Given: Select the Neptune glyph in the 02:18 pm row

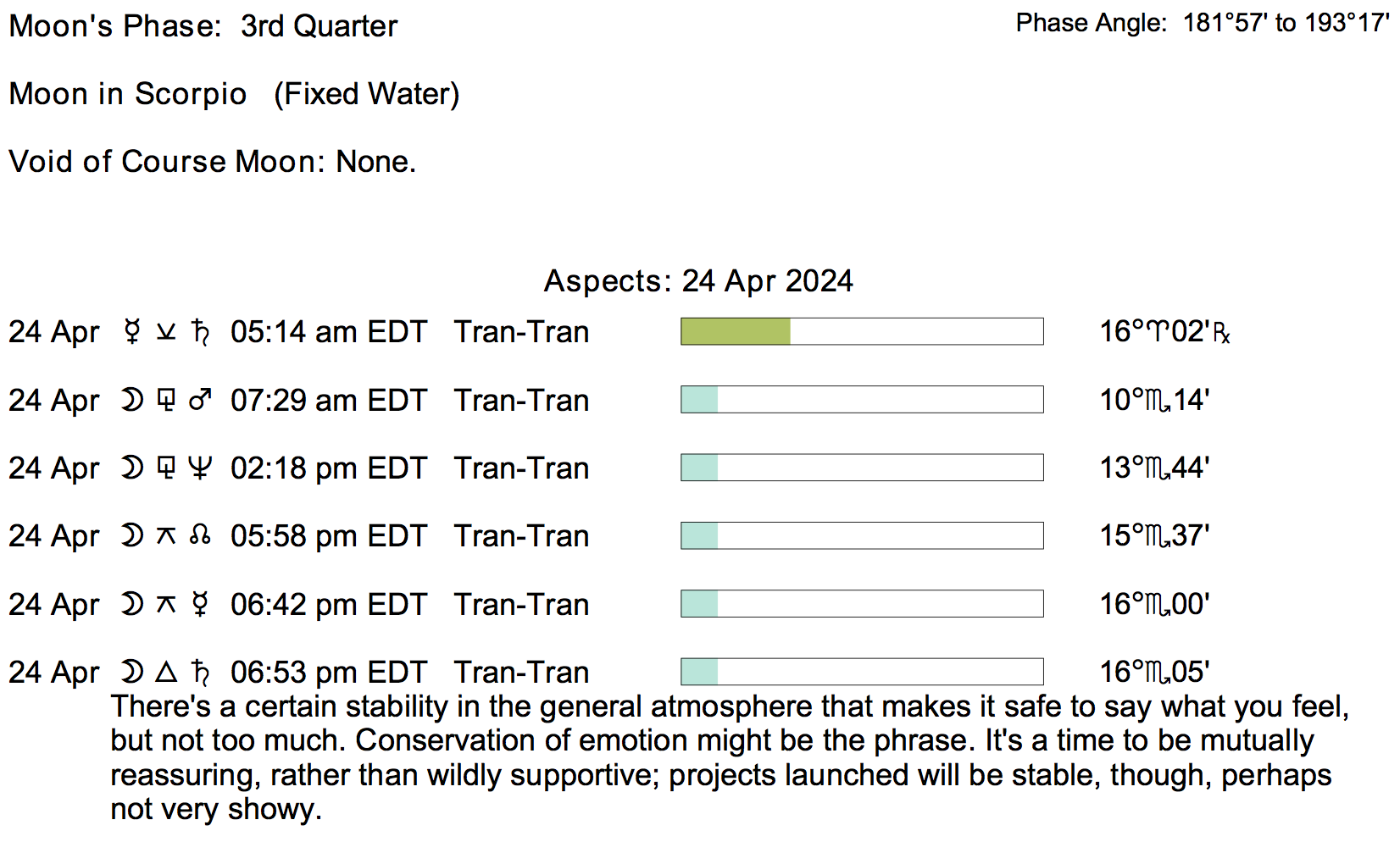Looking at the screenshot, I should click(x=200, y=468).
